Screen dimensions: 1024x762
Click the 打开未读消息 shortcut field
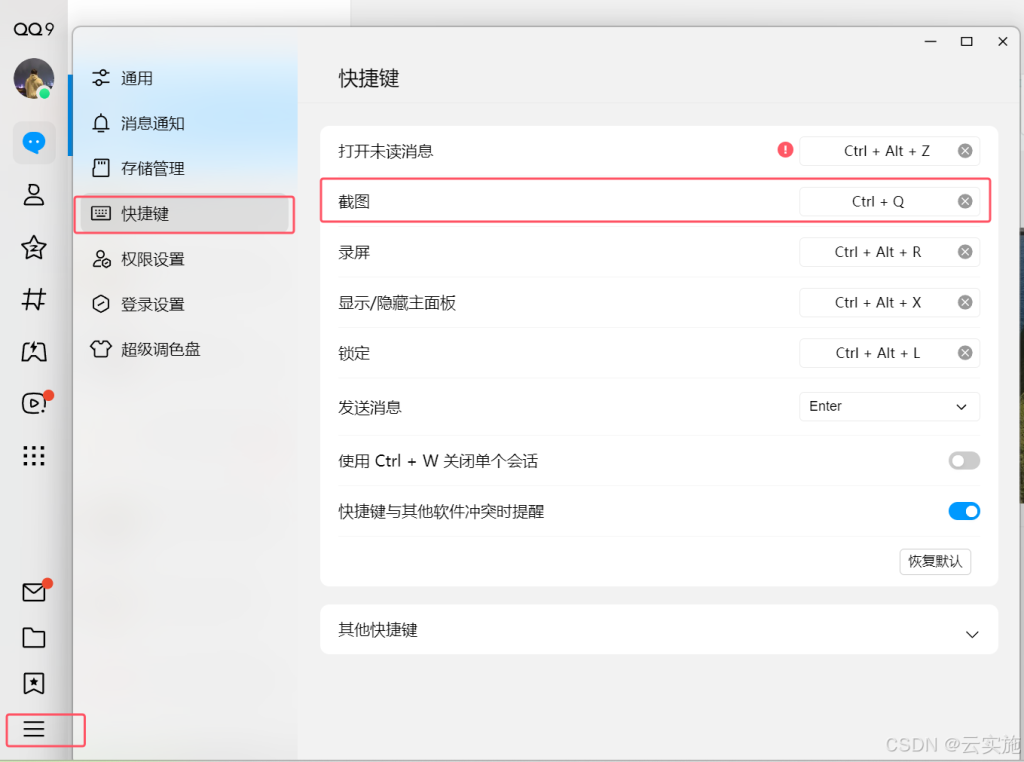(888, 151)
